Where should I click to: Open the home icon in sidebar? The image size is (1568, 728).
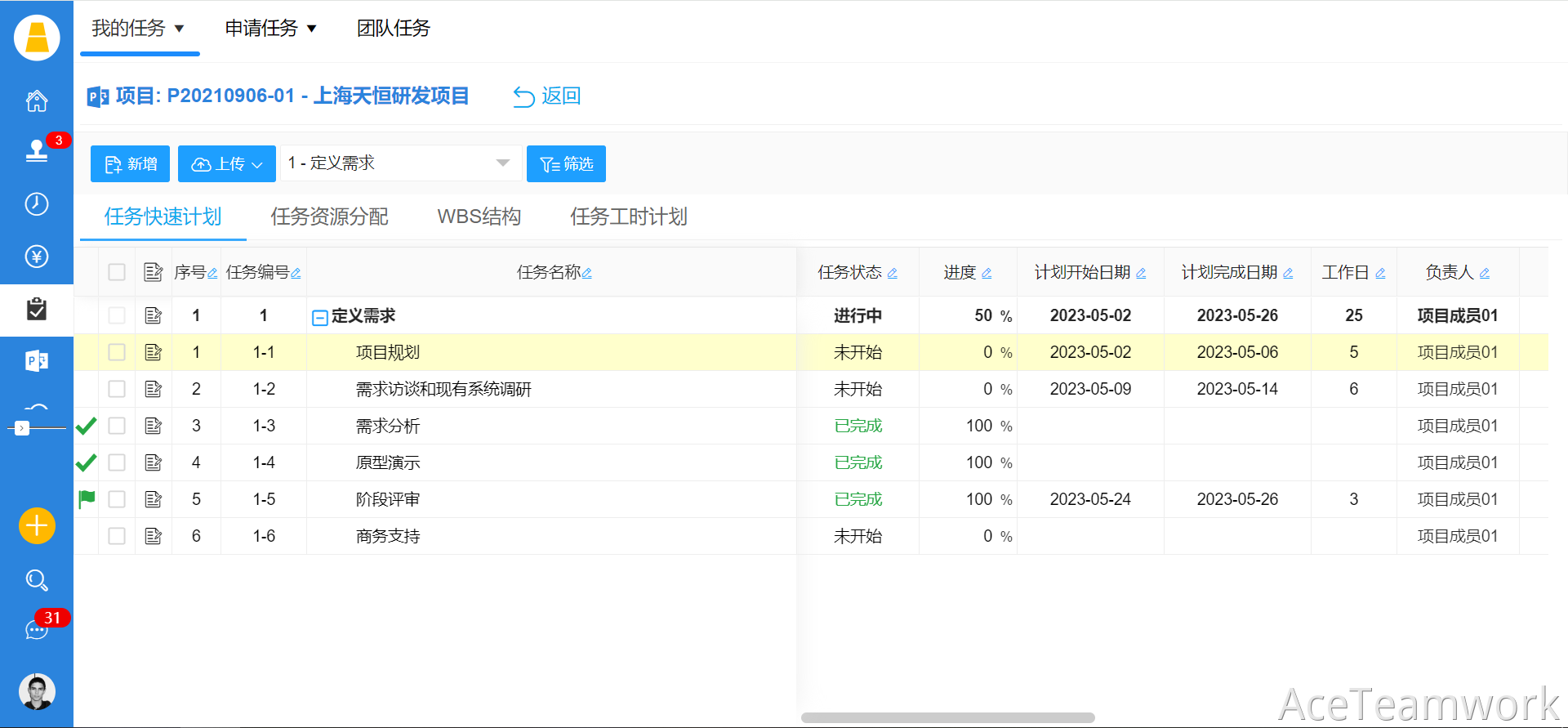(37, 101)
